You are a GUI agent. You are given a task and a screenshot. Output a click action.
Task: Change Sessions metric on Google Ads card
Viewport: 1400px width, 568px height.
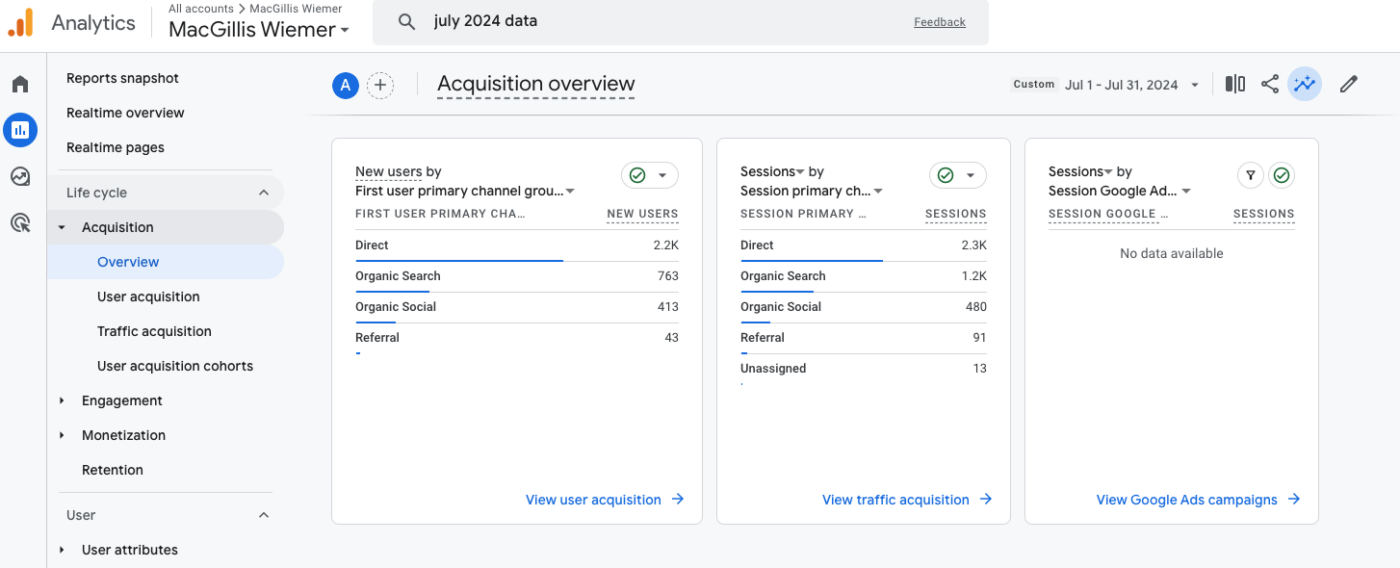pyautogui.click(x=1080, y=172)
